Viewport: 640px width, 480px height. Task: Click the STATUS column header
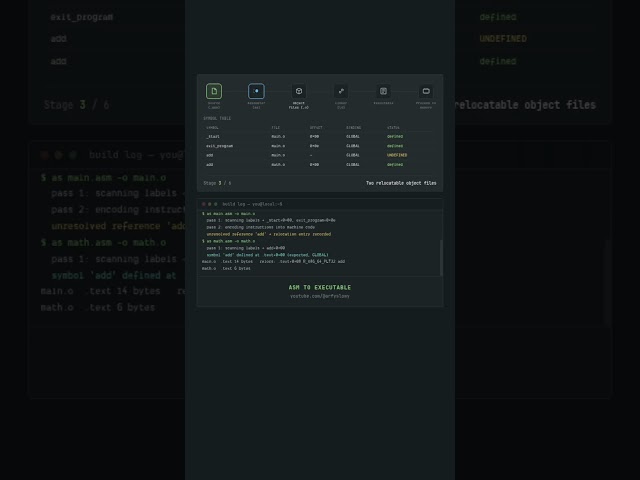393,128
